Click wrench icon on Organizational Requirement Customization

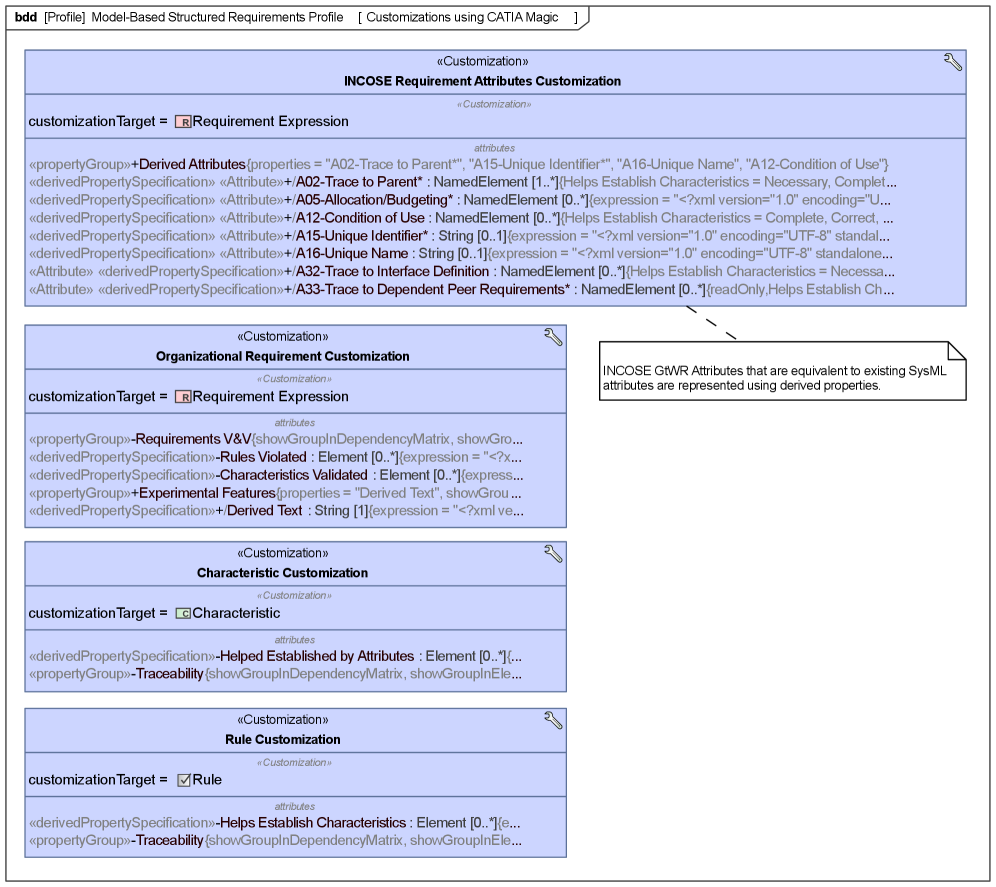point(553,337)
